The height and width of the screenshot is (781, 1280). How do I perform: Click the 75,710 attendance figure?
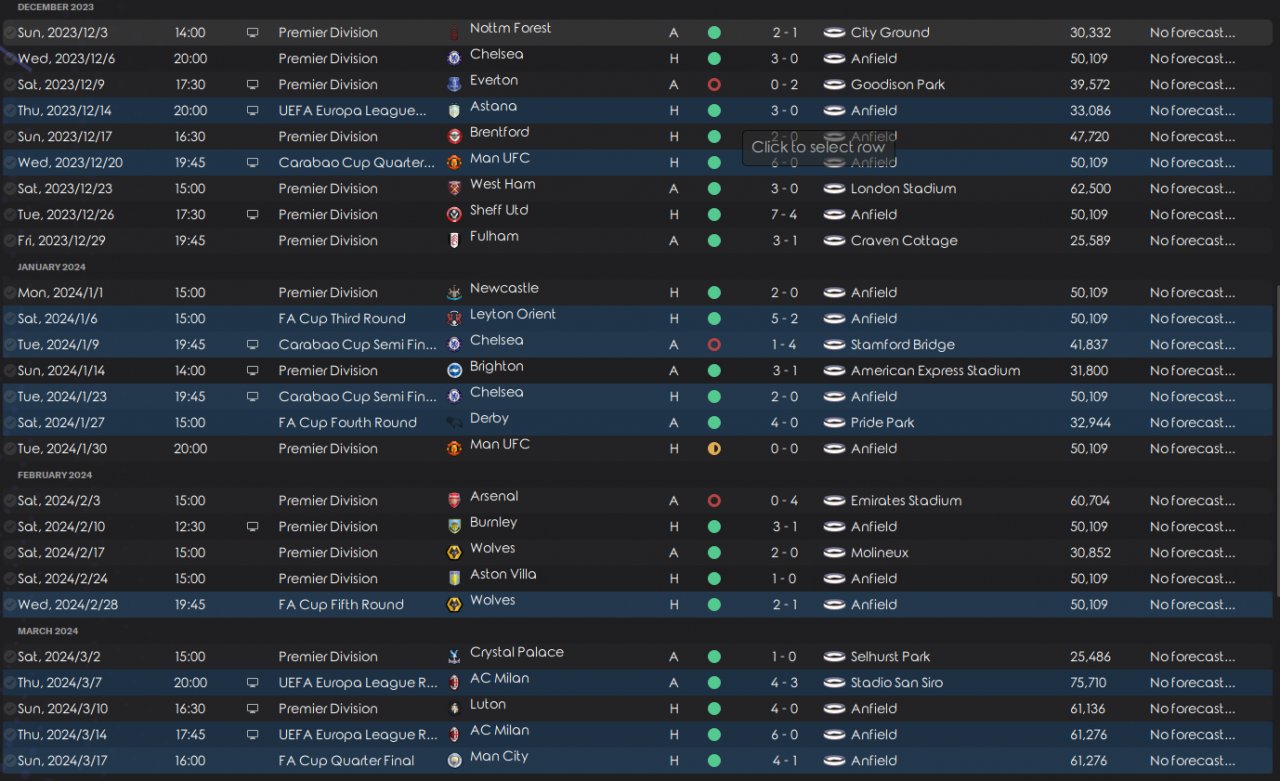pyautogui.click(x=1088, y=682)
